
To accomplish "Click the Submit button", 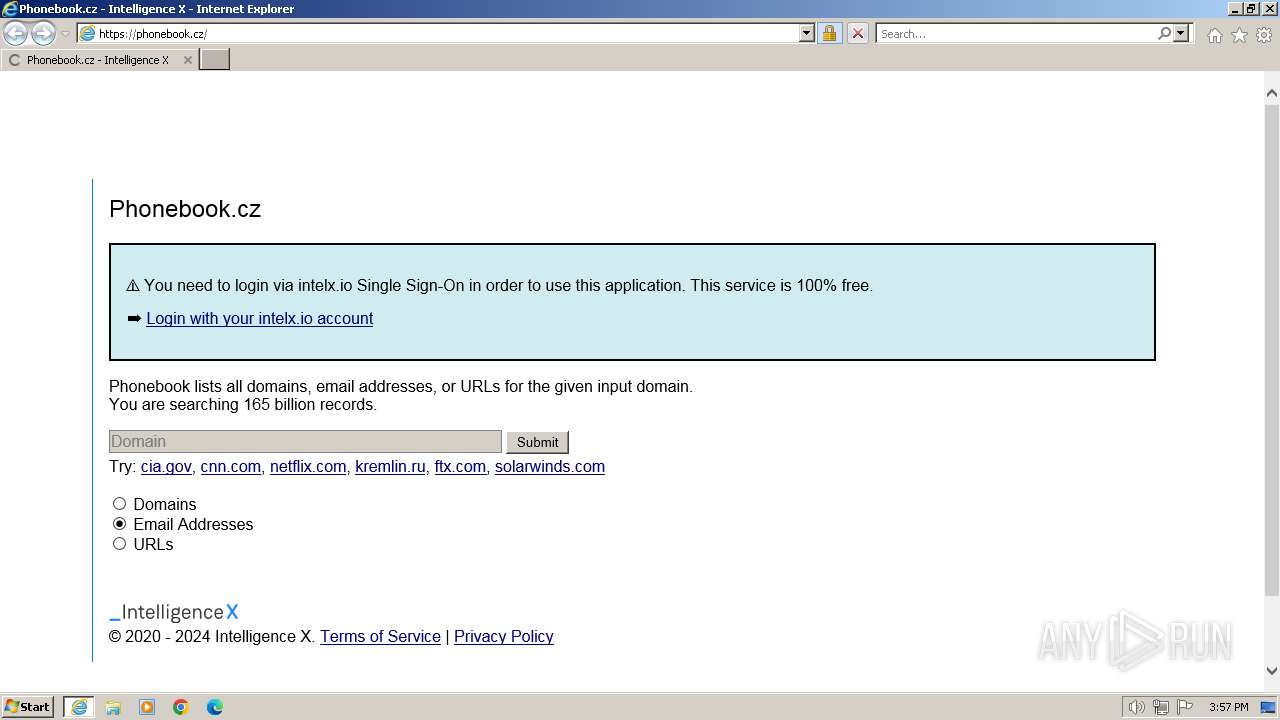I will pyautogui.click(x=537, y=442).
